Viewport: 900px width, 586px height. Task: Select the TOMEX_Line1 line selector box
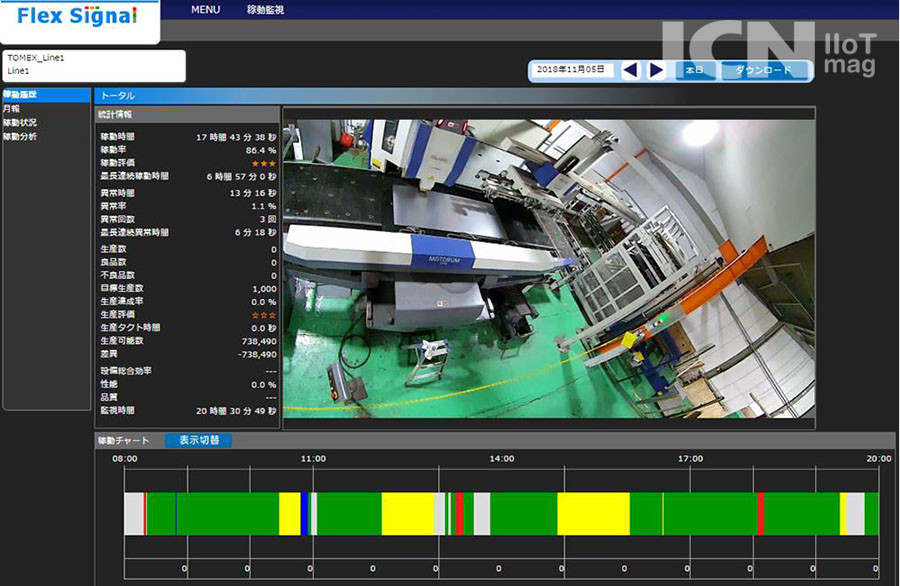[x=94, y=65]
